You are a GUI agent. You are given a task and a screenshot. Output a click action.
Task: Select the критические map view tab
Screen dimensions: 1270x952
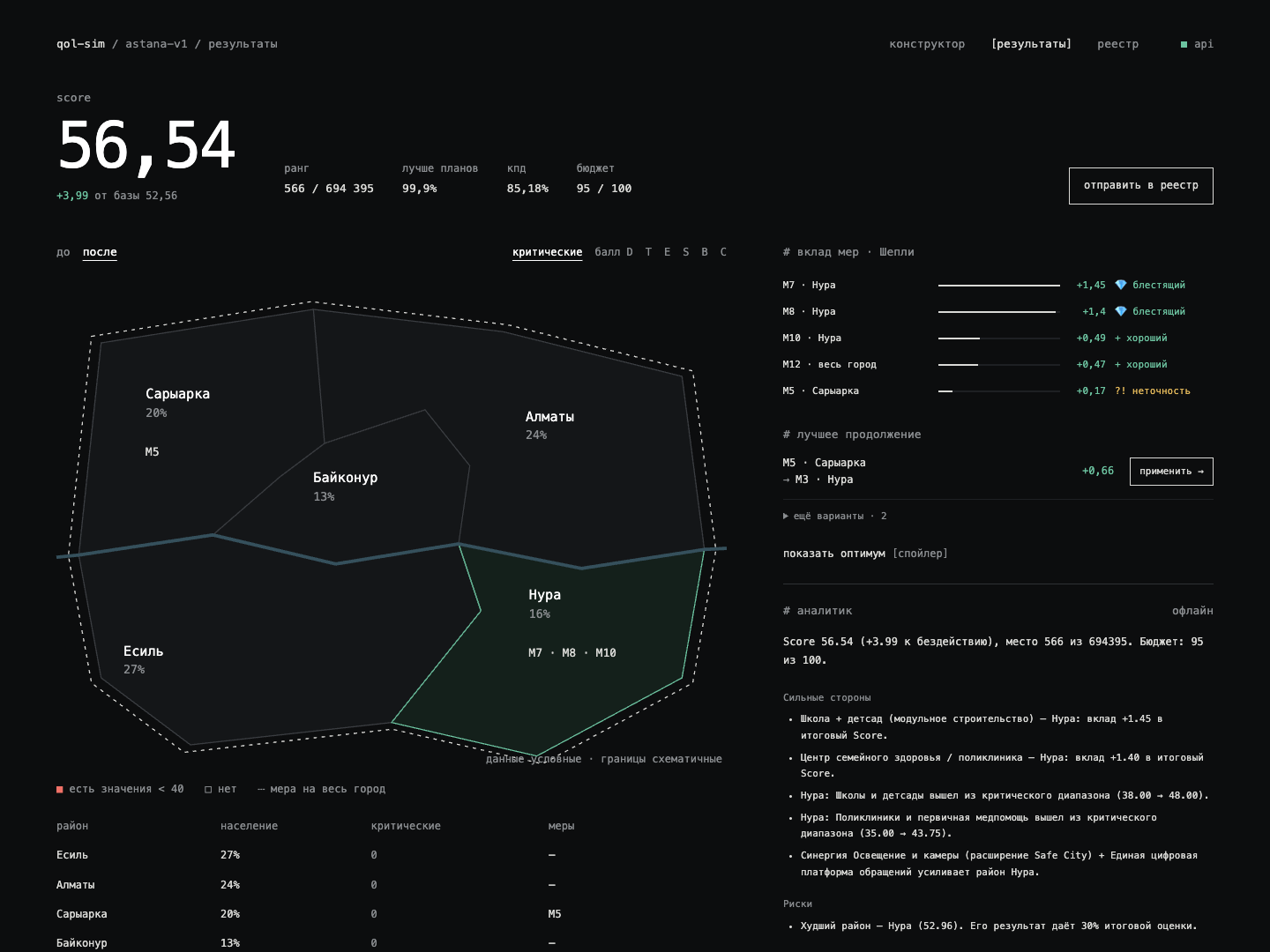(x=548, y=252)
